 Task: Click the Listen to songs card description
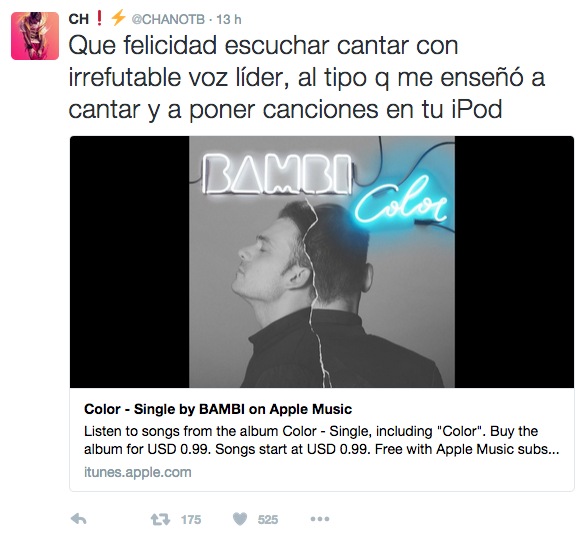pyautogui.click(x=321, y=440)
